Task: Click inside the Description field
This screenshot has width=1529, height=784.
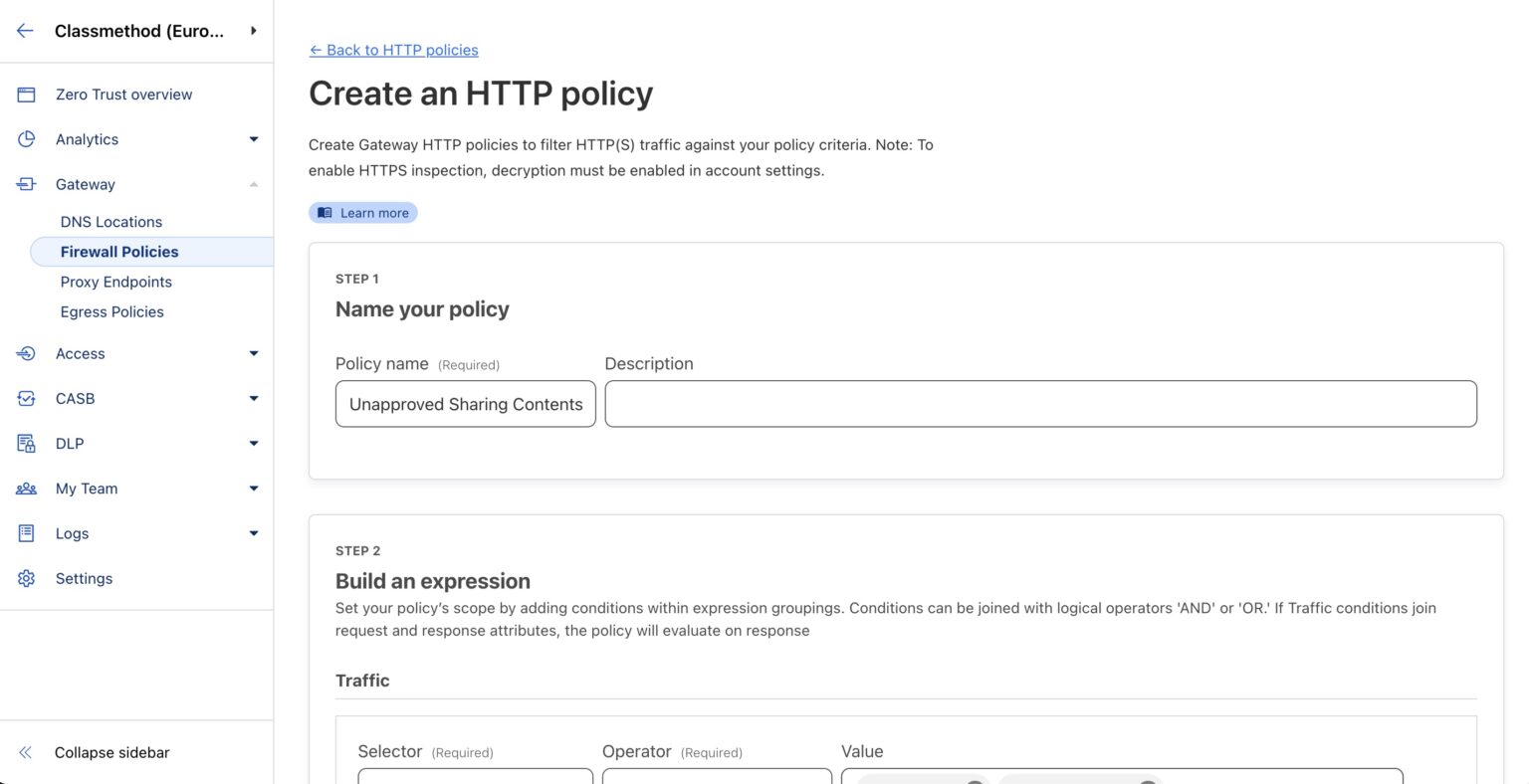Action: pyautogui.click(x=1039, y=403)
